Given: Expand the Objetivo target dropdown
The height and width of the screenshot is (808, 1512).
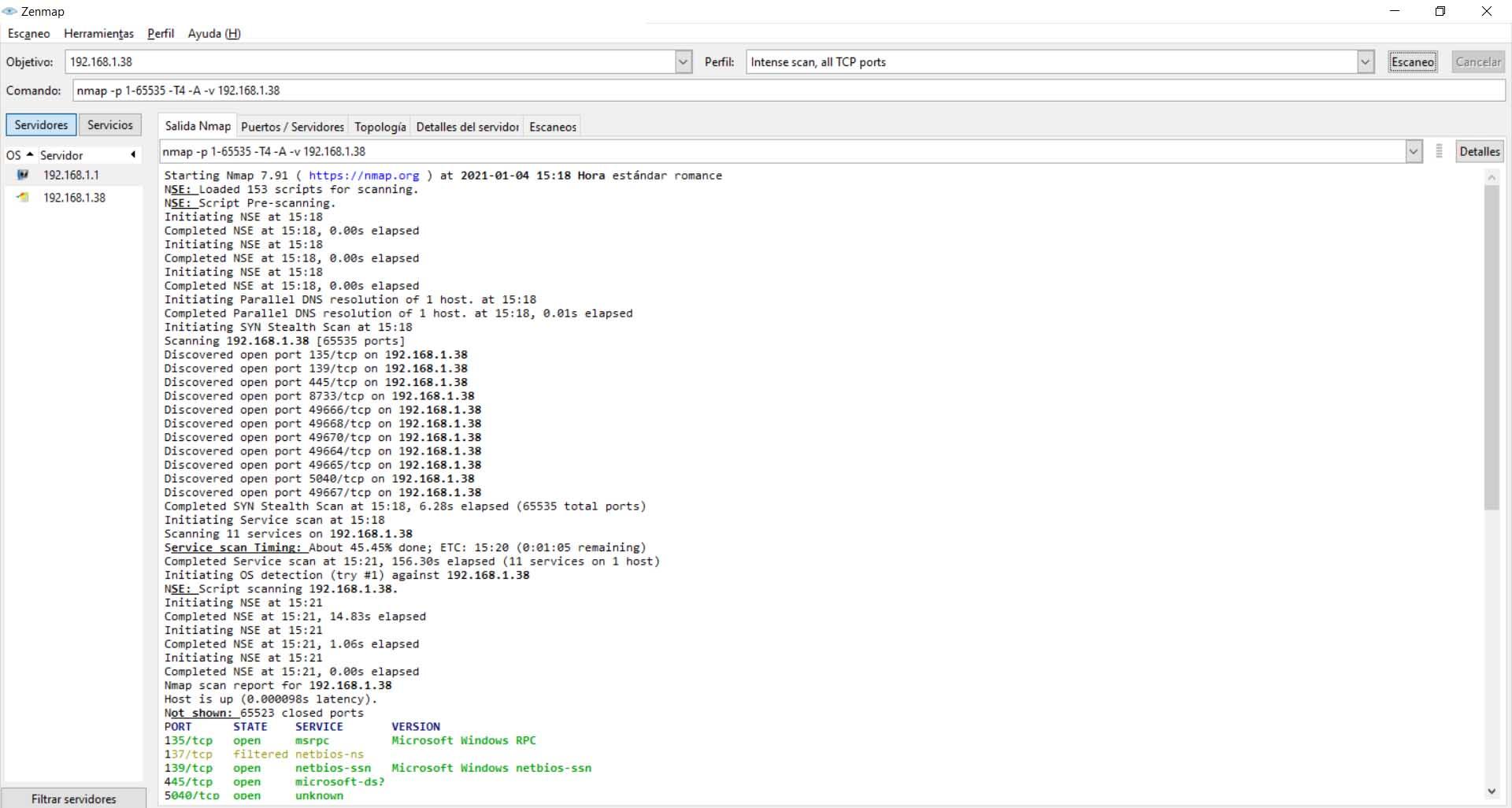Looking at the screenshot, I should pyautogui.click(x=683, y=61).
